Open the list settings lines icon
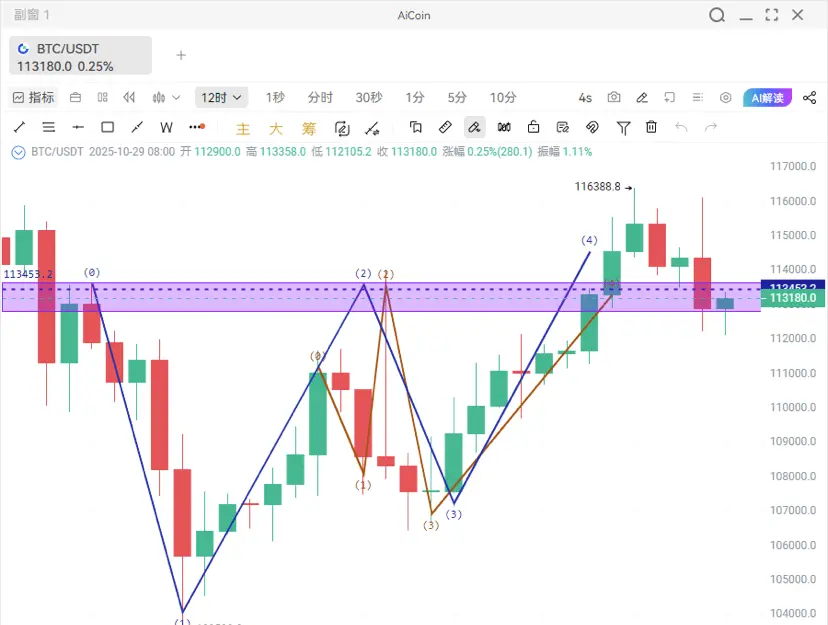Image resolution: width=828 pixels, height=625 pixels. pos(698,98)
